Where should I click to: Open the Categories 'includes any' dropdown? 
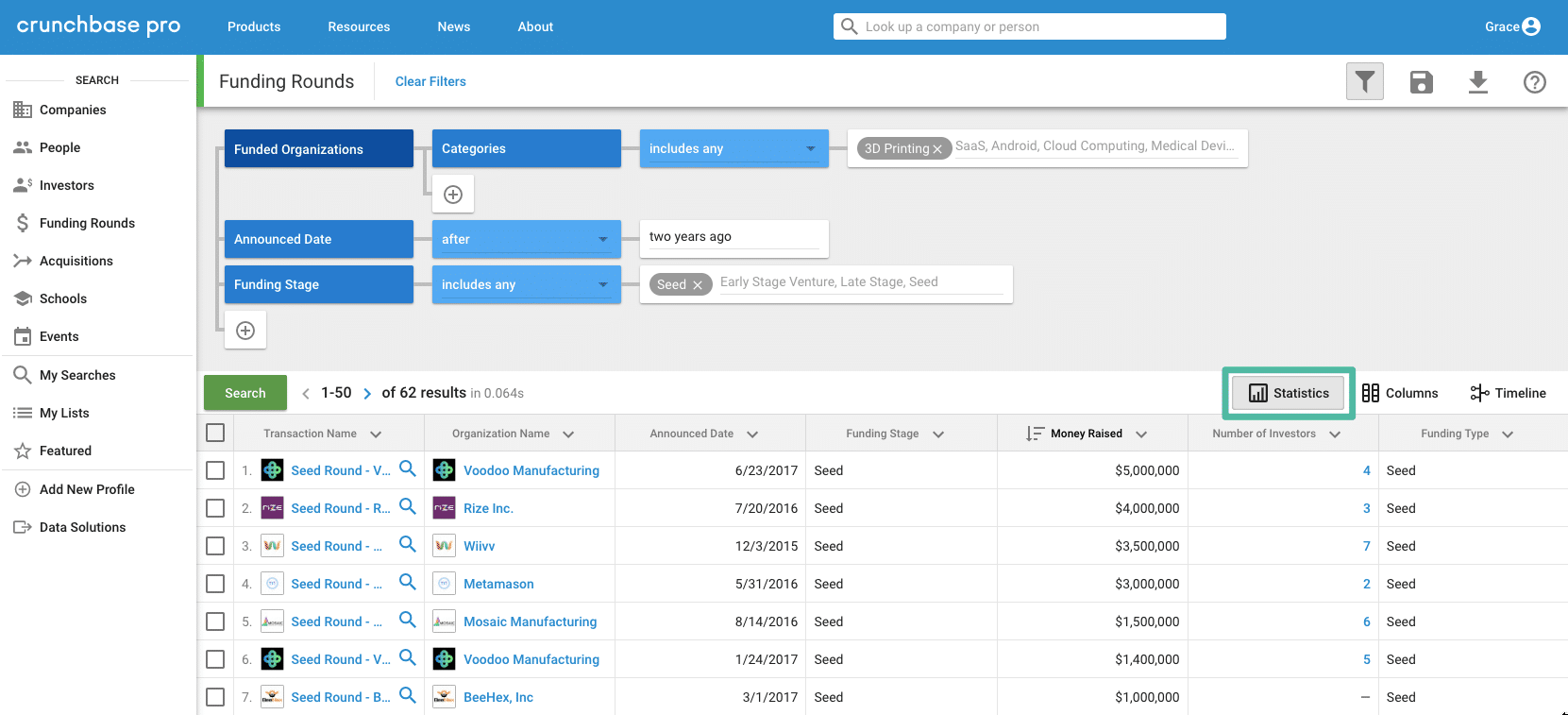point(734,149)
